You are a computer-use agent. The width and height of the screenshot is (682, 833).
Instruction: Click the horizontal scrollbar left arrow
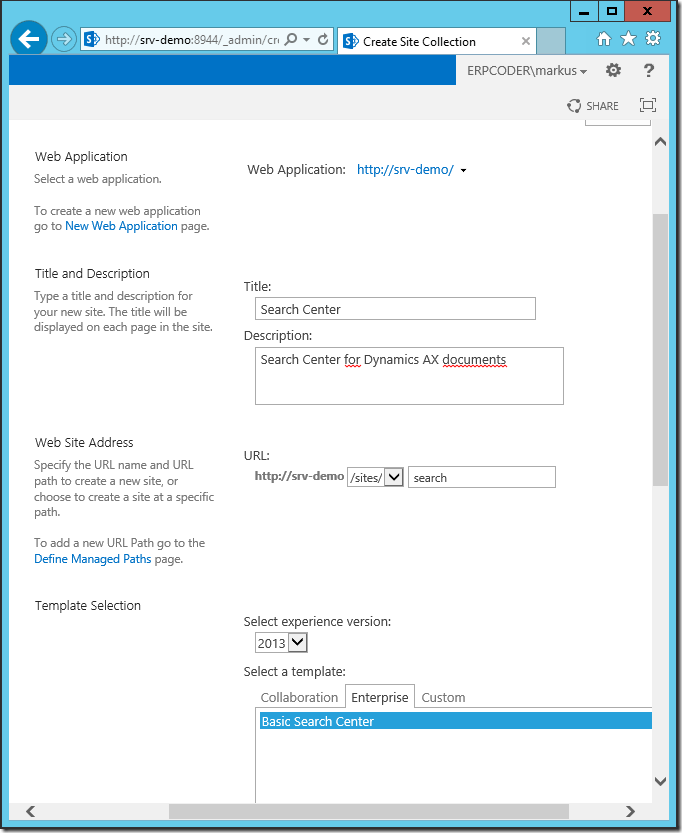(x=30, y=811)
